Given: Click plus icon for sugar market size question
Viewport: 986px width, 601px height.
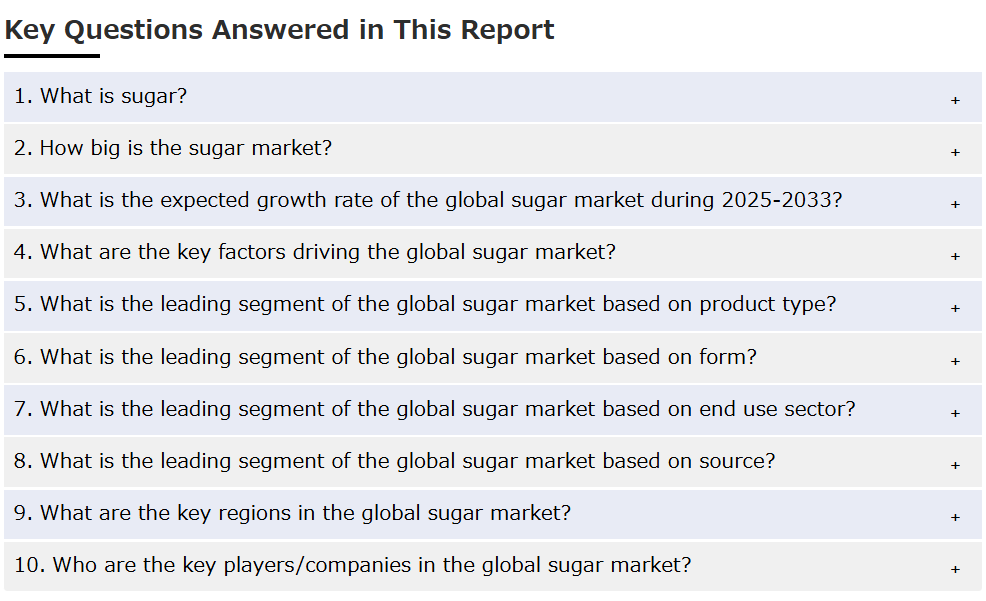Looking at the screenshot, I should [x=955, y=153].
